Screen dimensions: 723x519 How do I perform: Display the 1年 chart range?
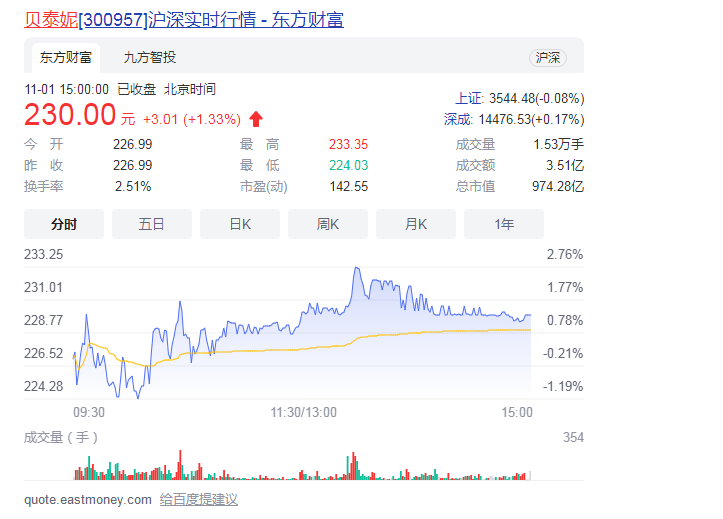coord(504,224)
